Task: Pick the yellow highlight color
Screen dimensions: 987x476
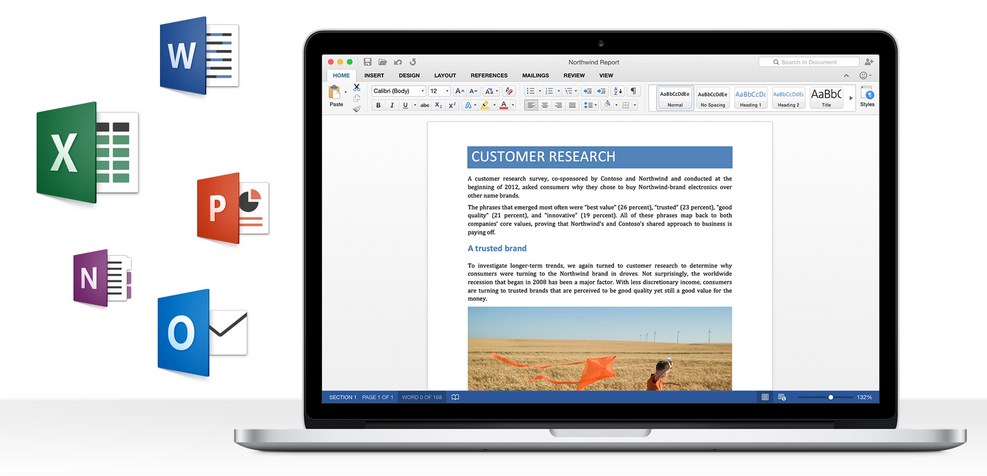Action: coord(485,105)
